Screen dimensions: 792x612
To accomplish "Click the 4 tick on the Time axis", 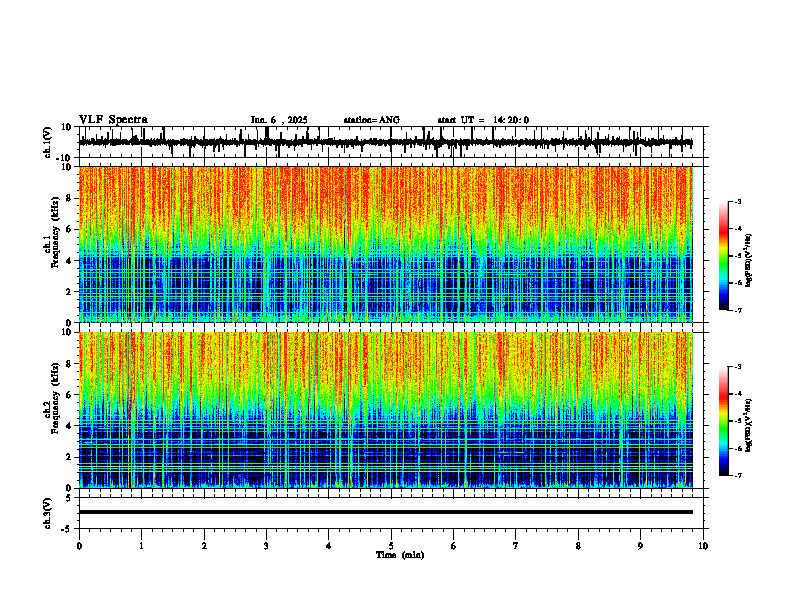I will point(329,546).
